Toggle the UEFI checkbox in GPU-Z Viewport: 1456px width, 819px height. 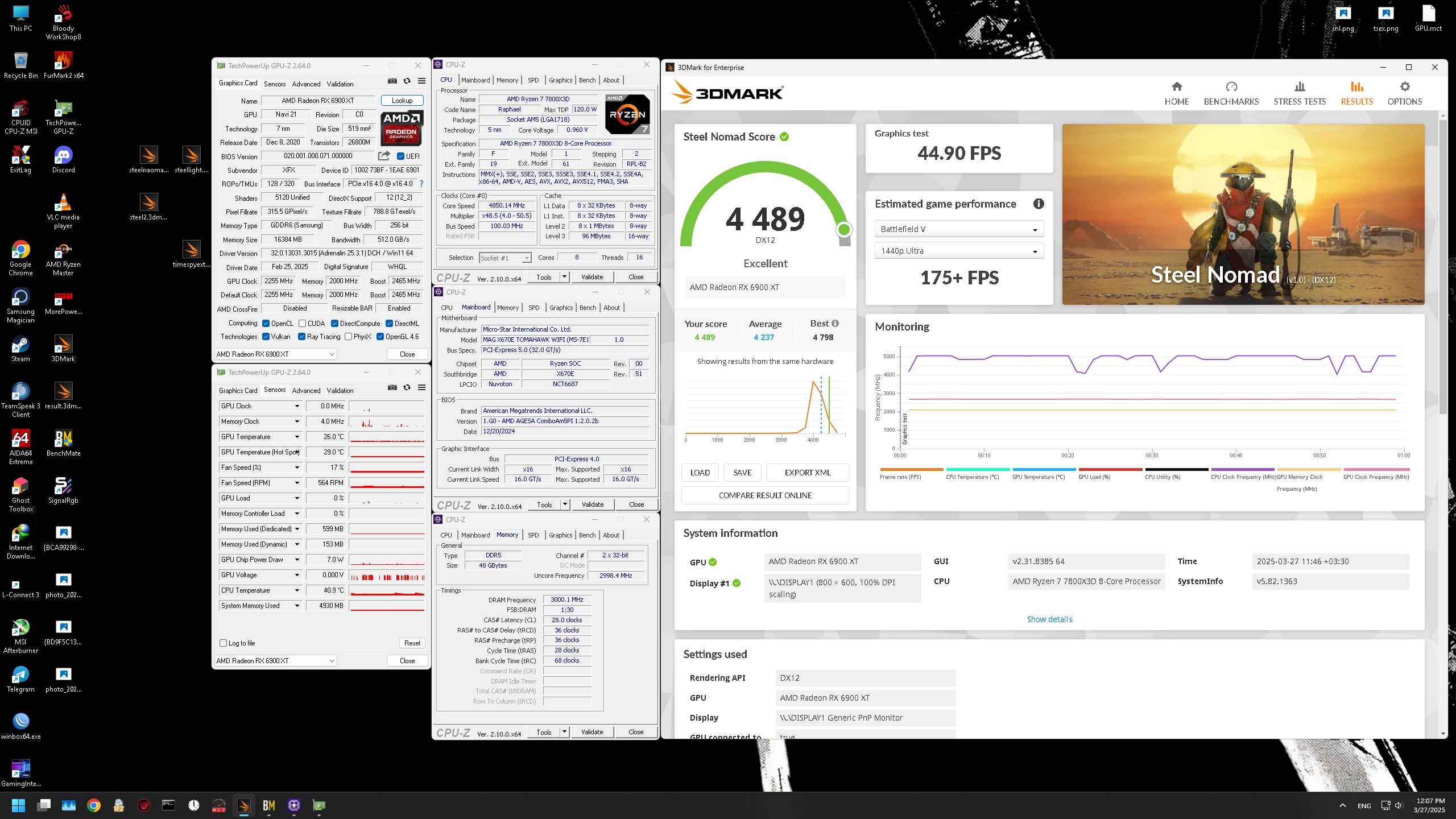(400, 156)
